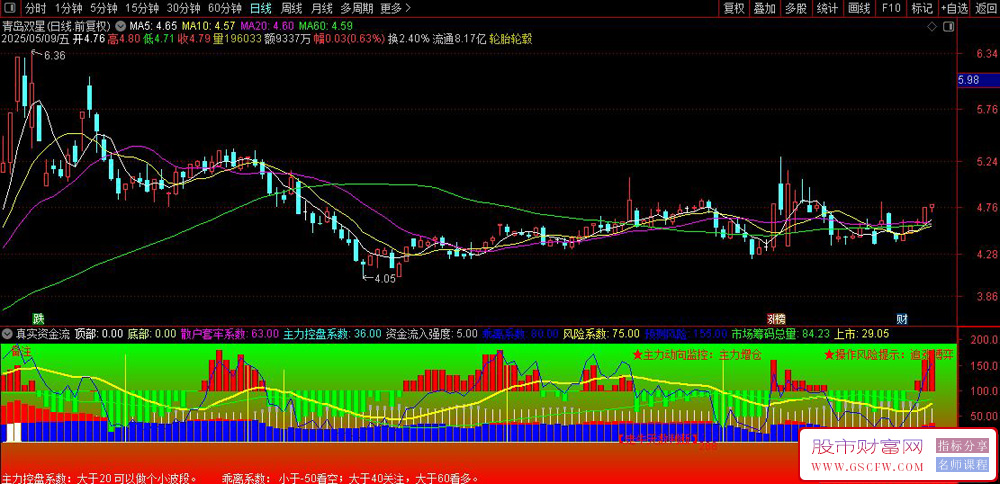Click the 财 marker below the chart
Viewport: 1000px width, 484px height.
[x=902, y=318]
